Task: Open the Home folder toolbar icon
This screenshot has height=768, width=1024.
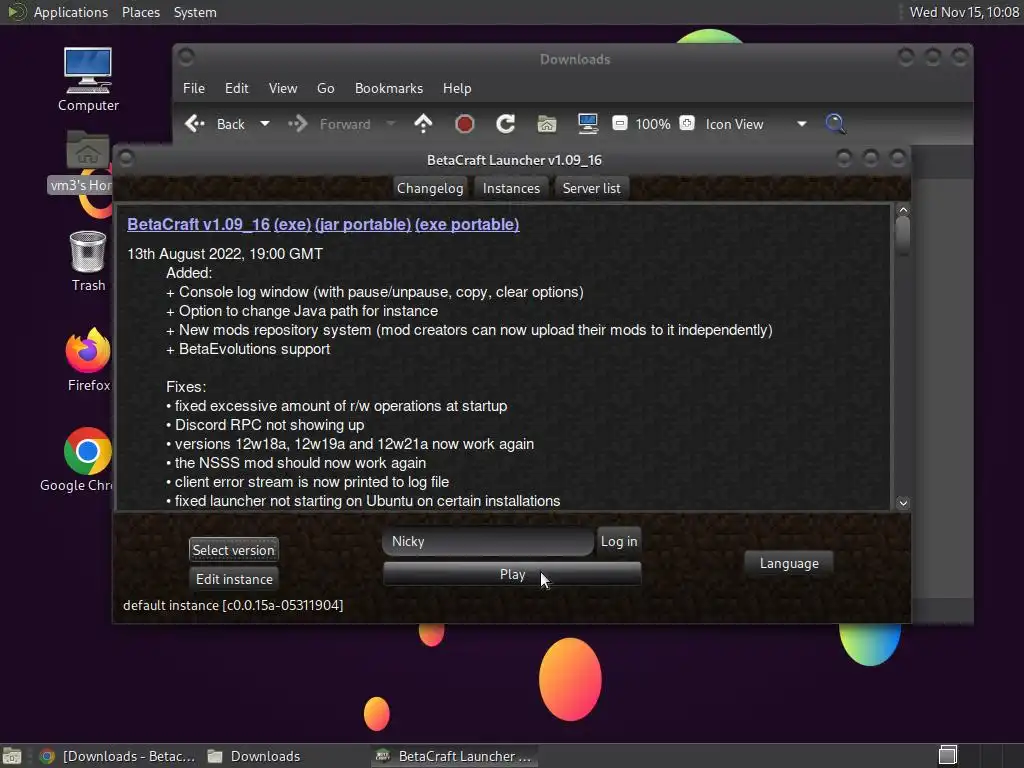Action: (x=547, y=123)
